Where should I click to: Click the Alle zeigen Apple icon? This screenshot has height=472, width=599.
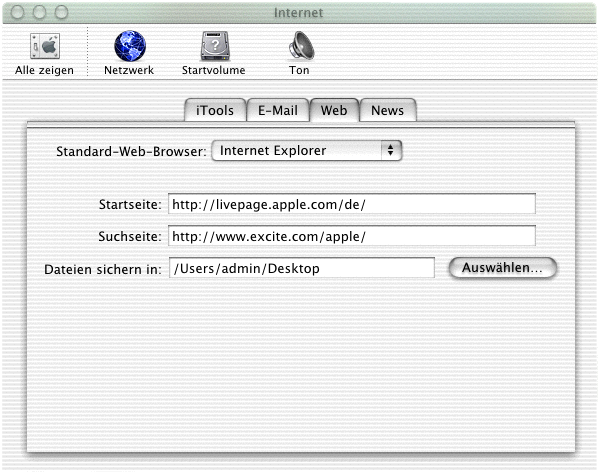point(45,46)
